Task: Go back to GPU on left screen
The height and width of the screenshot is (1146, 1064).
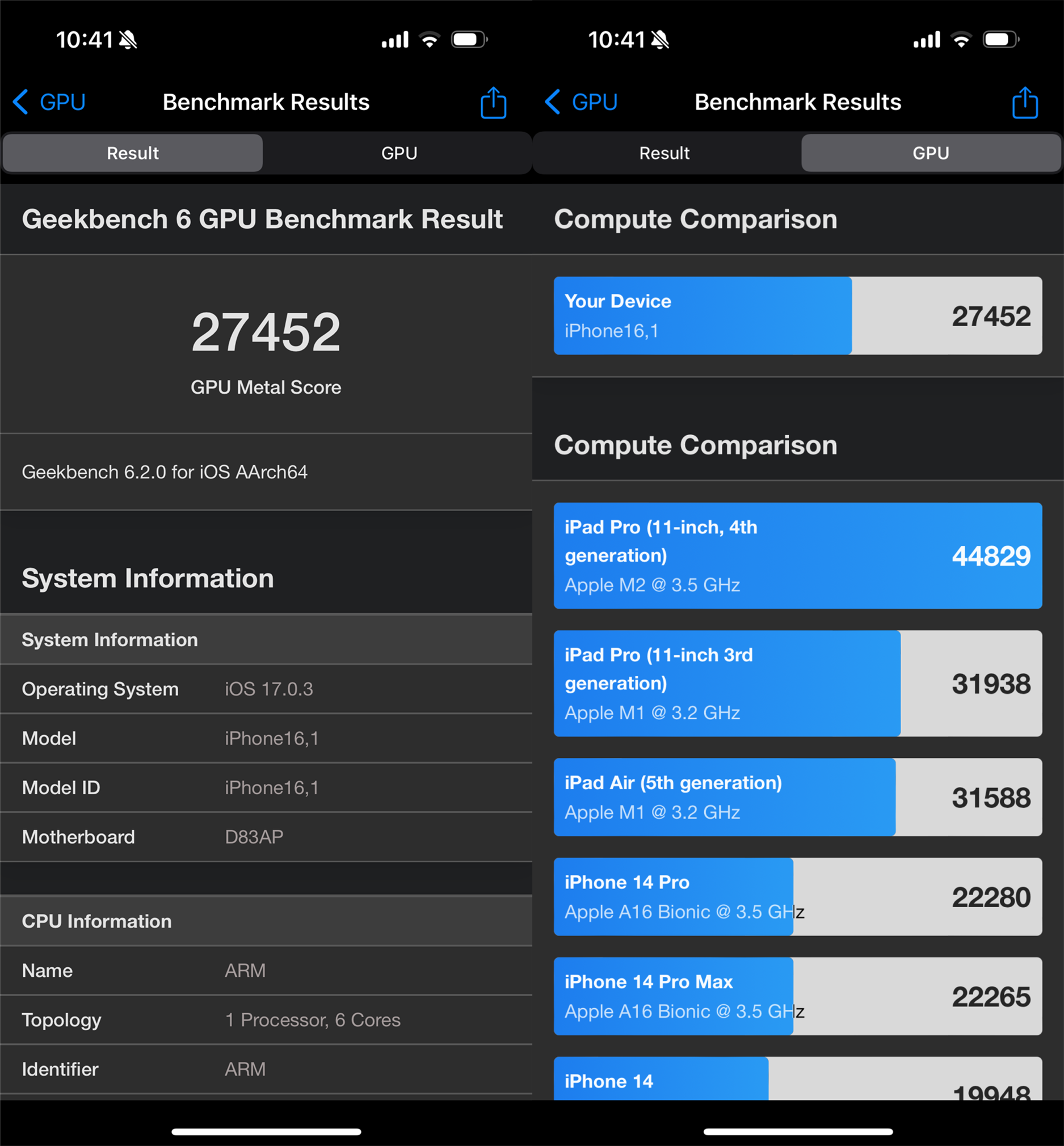Action: point(49,102)
